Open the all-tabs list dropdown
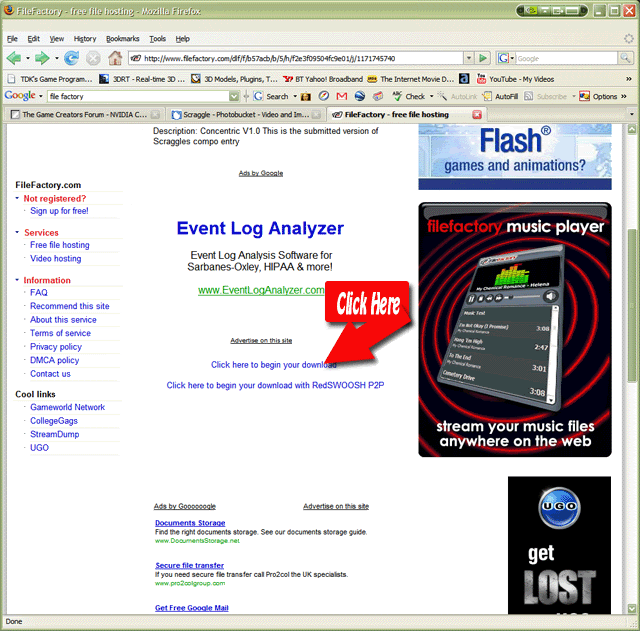 point(631,114)
